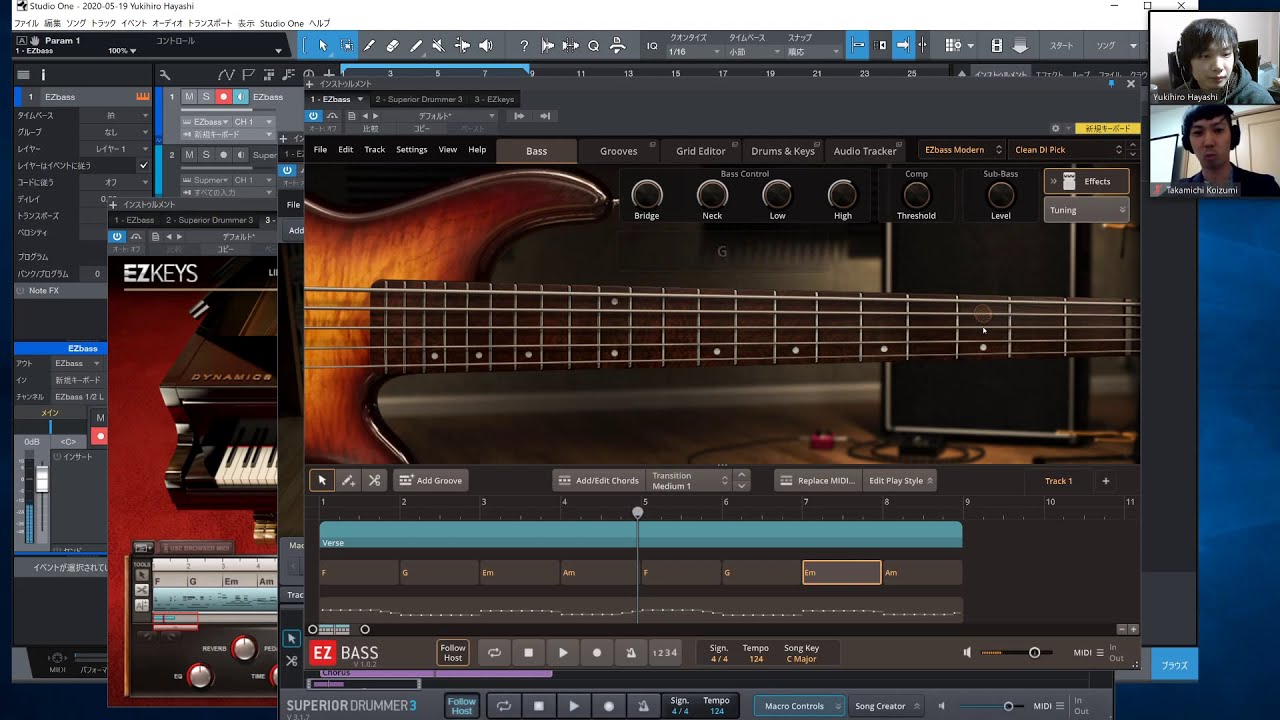Viewport: 1280px width, 720px height.
Task: Toggle EZbass Follow Host button
Action: [x=453, y=653]
